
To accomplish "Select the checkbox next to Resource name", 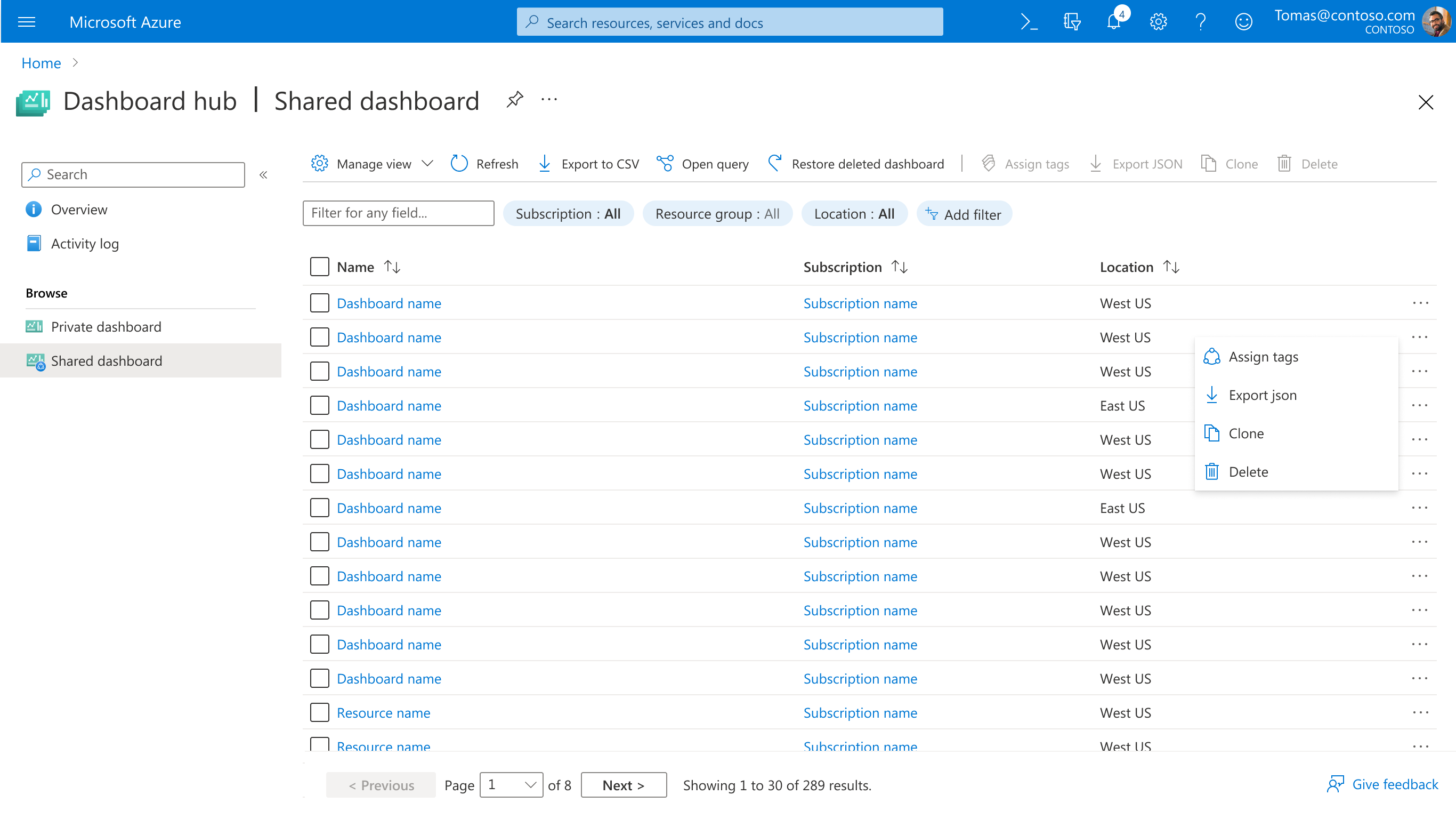I will (319, 713).
